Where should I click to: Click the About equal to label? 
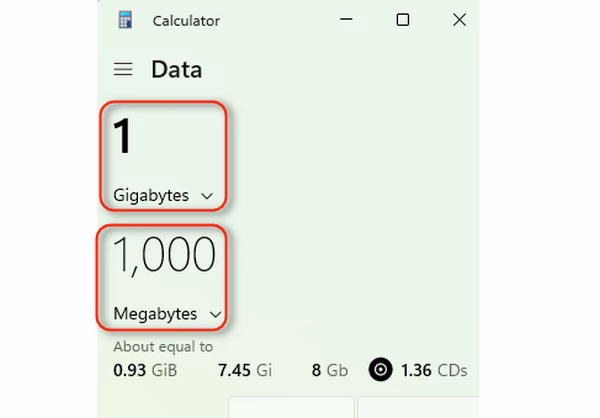point(163,347)
